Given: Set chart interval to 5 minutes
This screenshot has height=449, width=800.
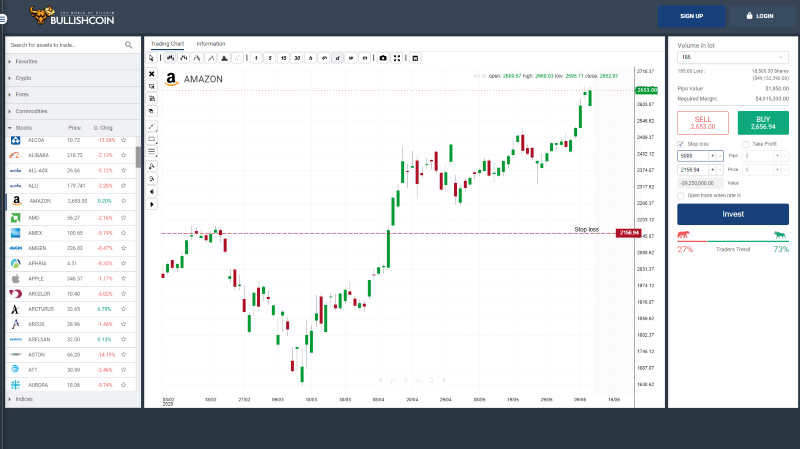Looking at the screenshot, I should [x=270, y=58].
